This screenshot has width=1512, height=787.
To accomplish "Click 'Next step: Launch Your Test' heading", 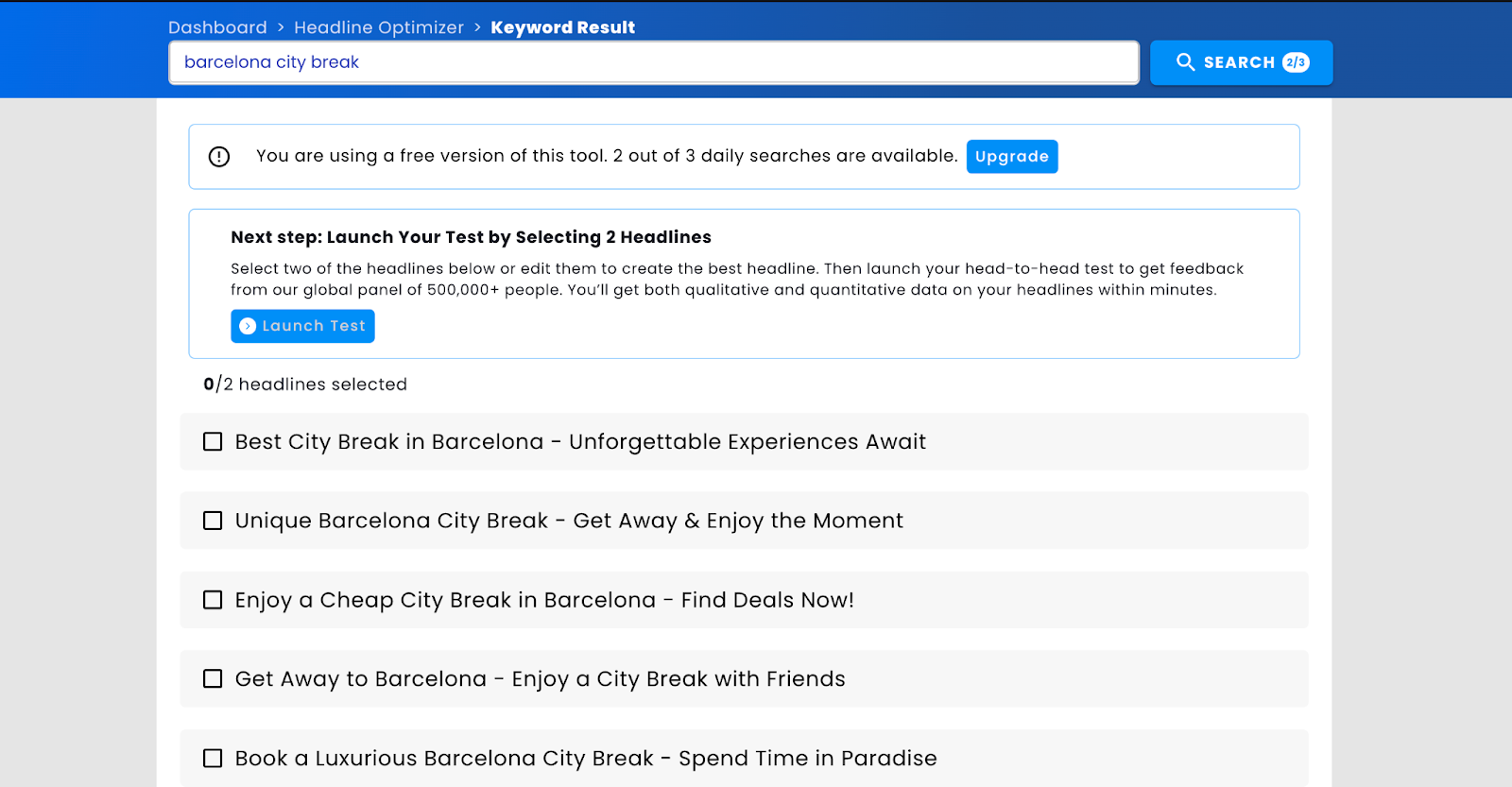I will (471, 237).
